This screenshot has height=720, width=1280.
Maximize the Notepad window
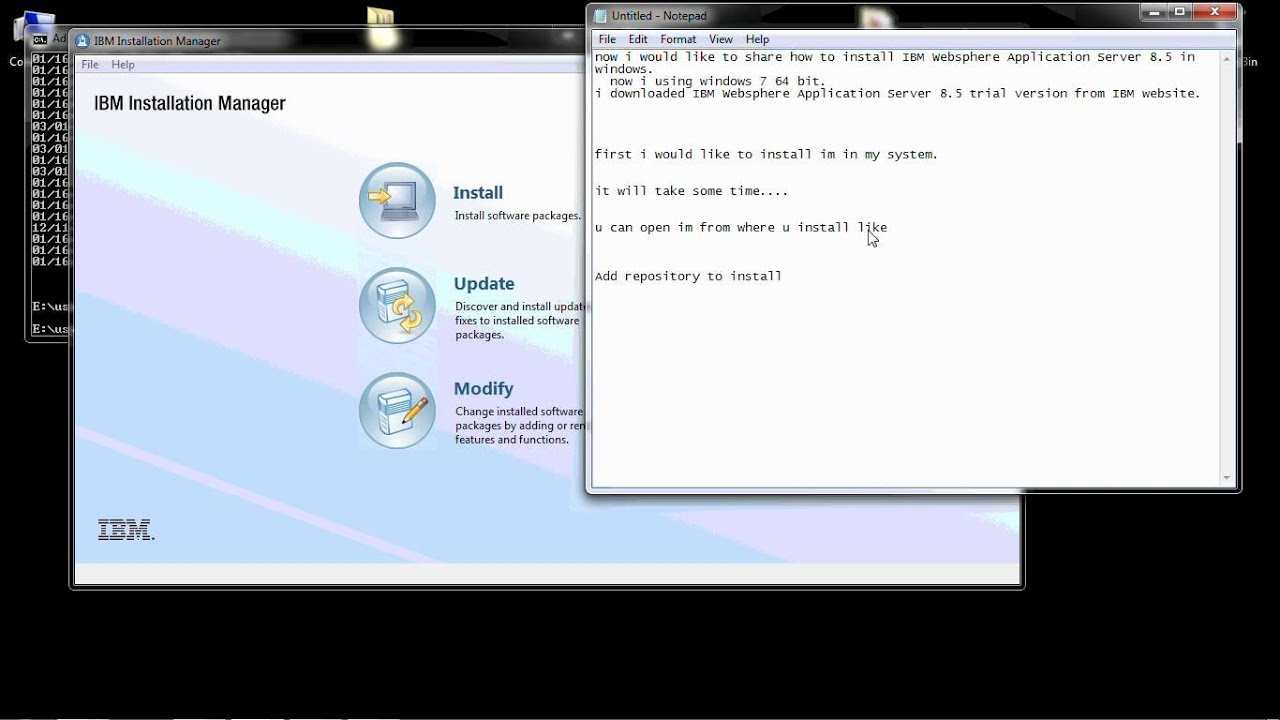[1179, 12]
